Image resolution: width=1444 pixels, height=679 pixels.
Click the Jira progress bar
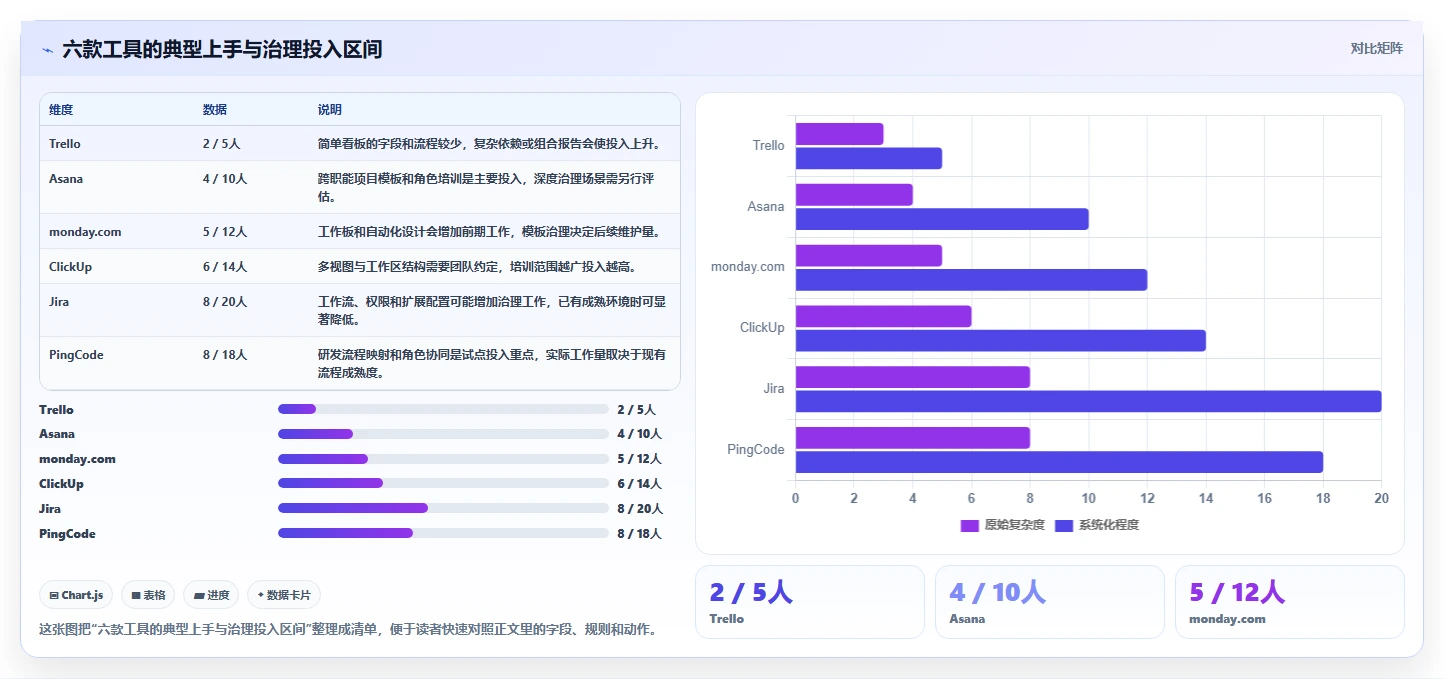tap(443, 508)
